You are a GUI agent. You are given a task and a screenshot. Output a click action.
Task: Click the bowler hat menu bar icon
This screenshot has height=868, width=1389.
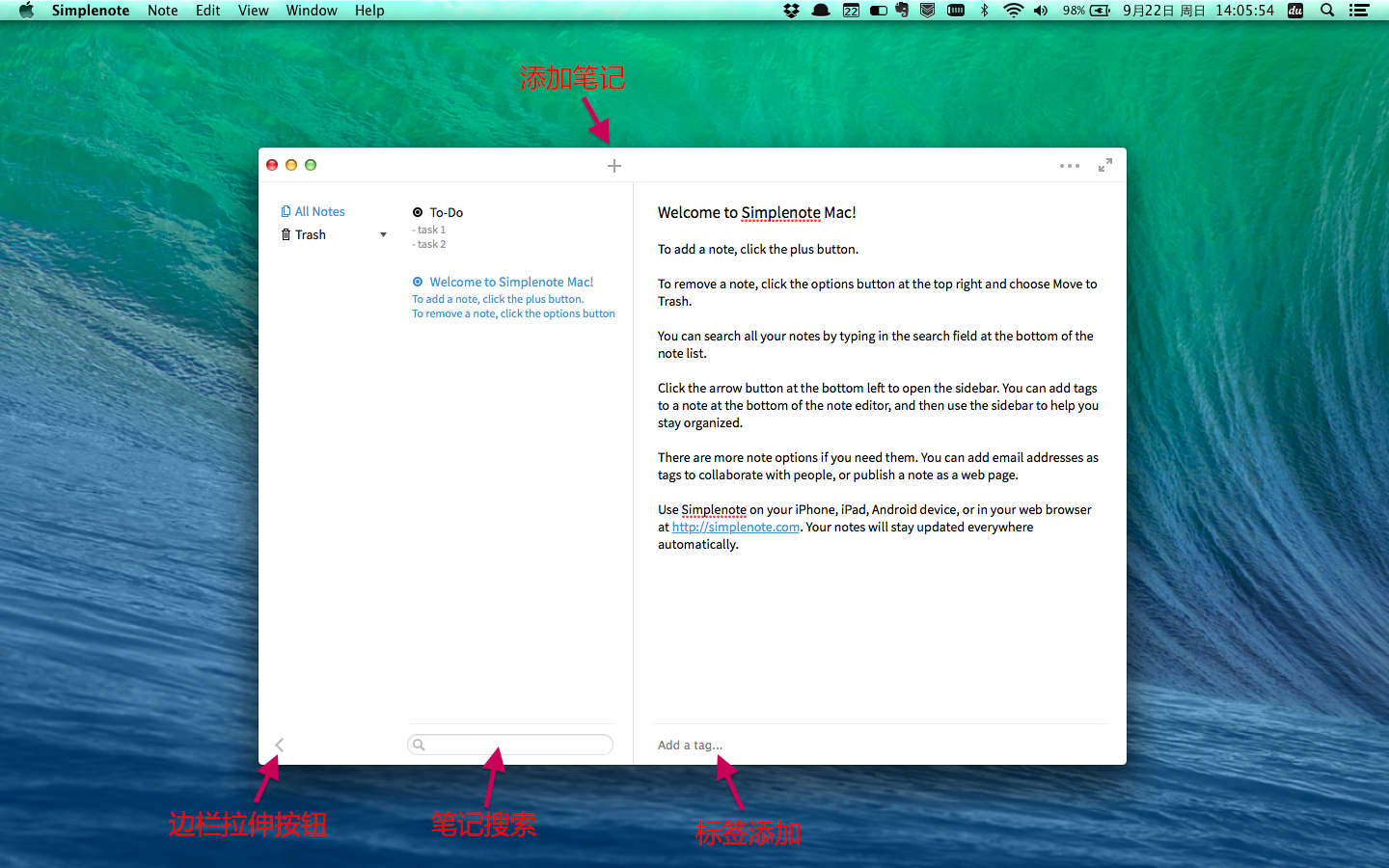click(821, 11)
